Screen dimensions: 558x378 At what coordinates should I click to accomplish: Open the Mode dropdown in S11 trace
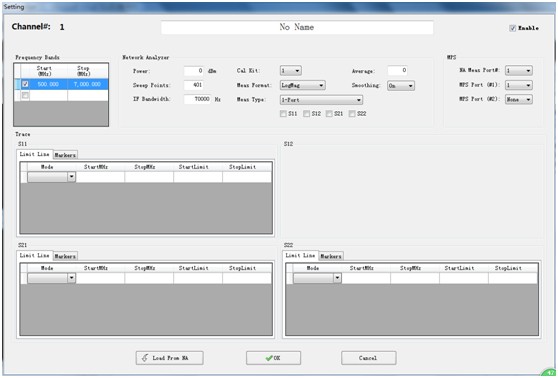pyautogui.click(x=52, y=177)
